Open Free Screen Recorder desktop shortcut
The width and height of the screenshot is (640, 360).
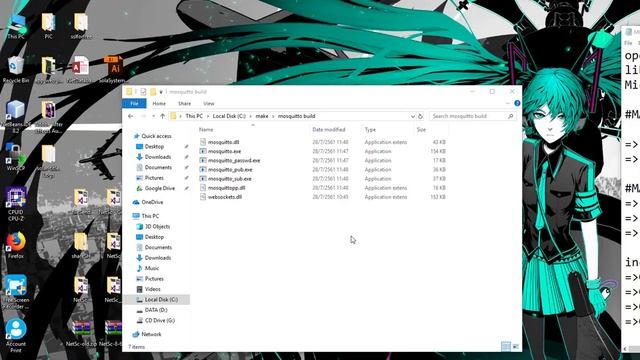click(16, 291)
